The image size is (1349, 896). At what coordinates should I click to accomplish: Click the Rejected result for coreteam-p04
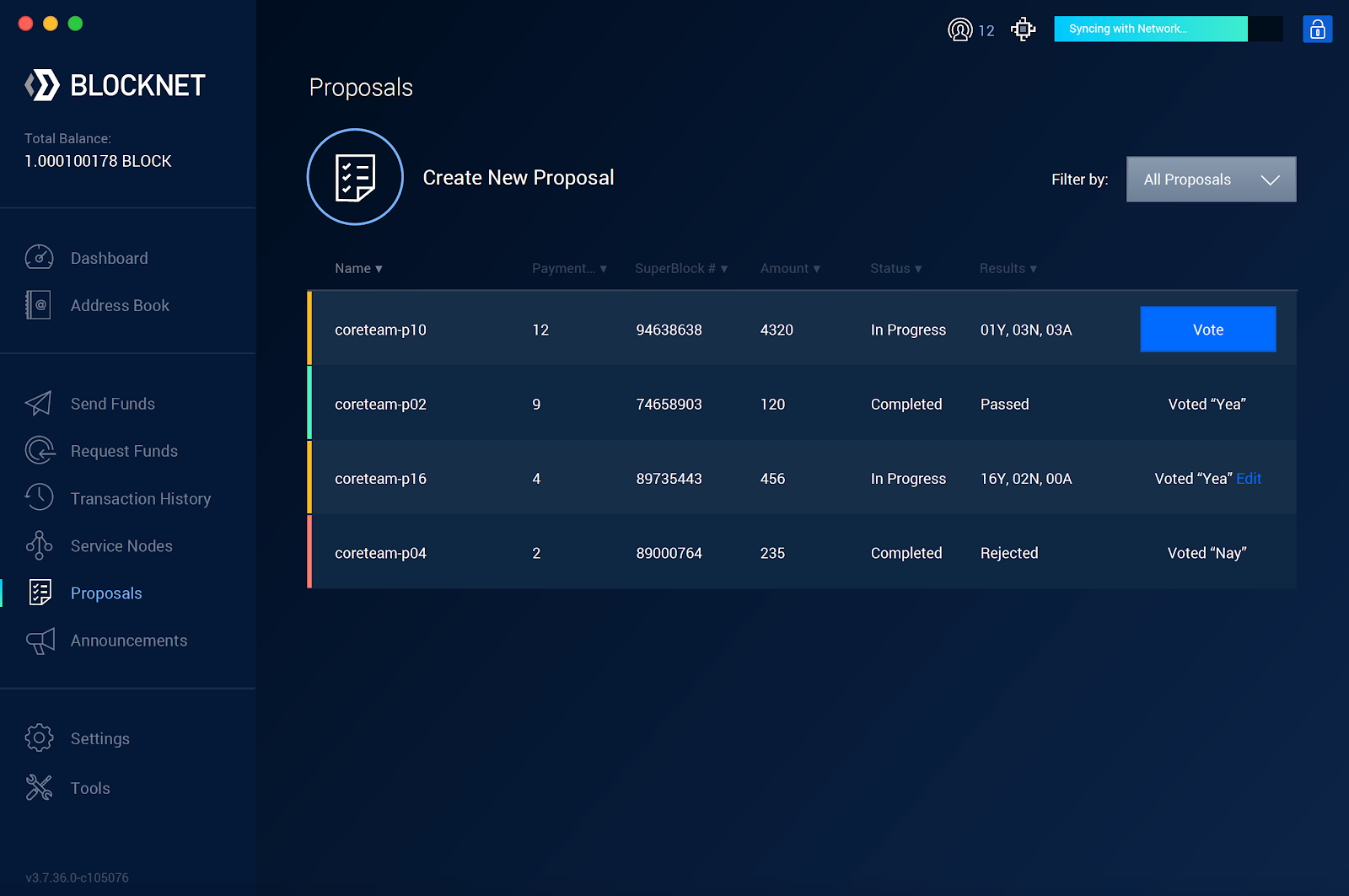(1009, 553)
